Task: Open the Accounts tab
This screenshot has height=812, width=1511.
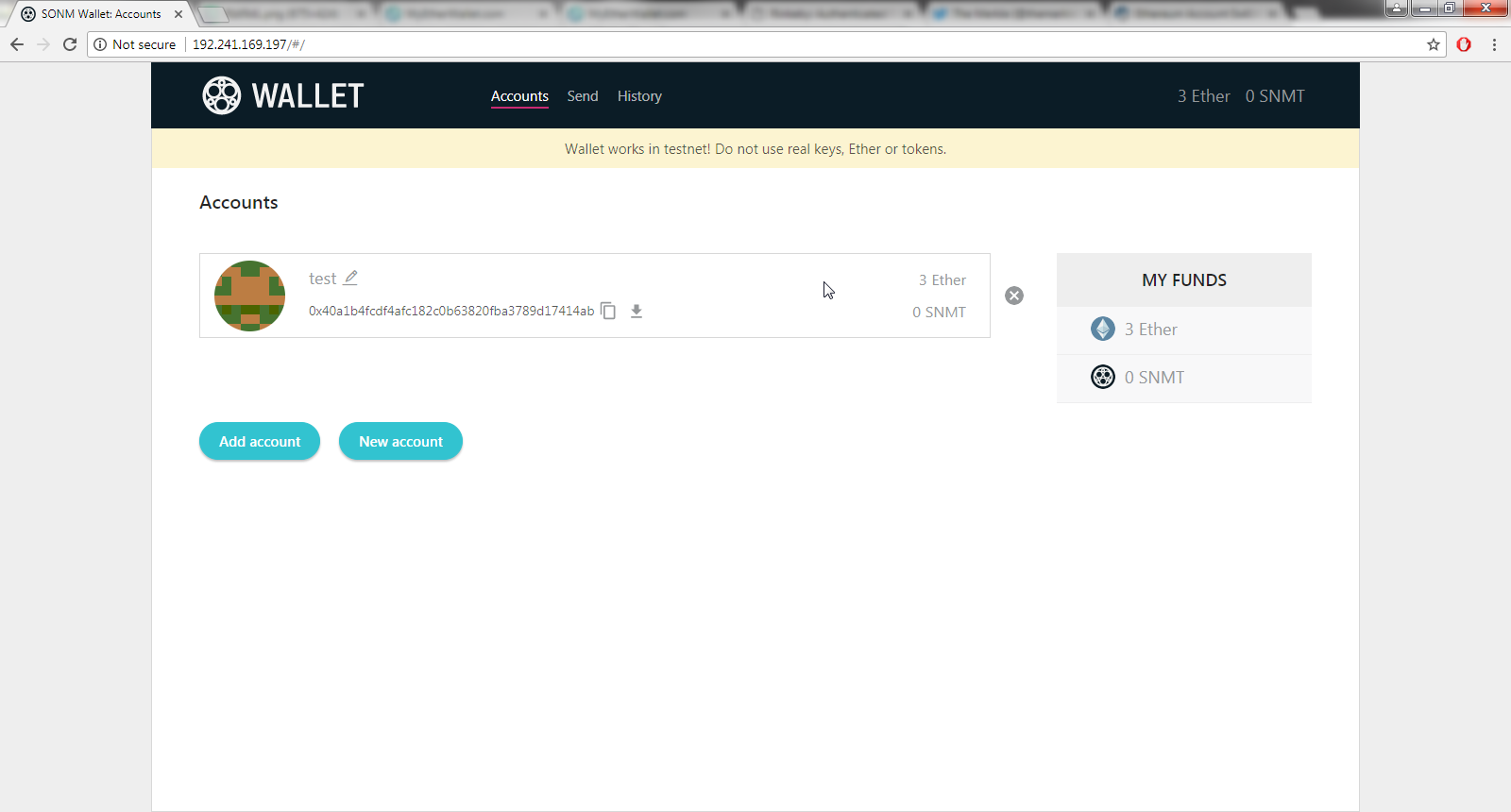Action: pyautogui.click(x=519, y=96)
